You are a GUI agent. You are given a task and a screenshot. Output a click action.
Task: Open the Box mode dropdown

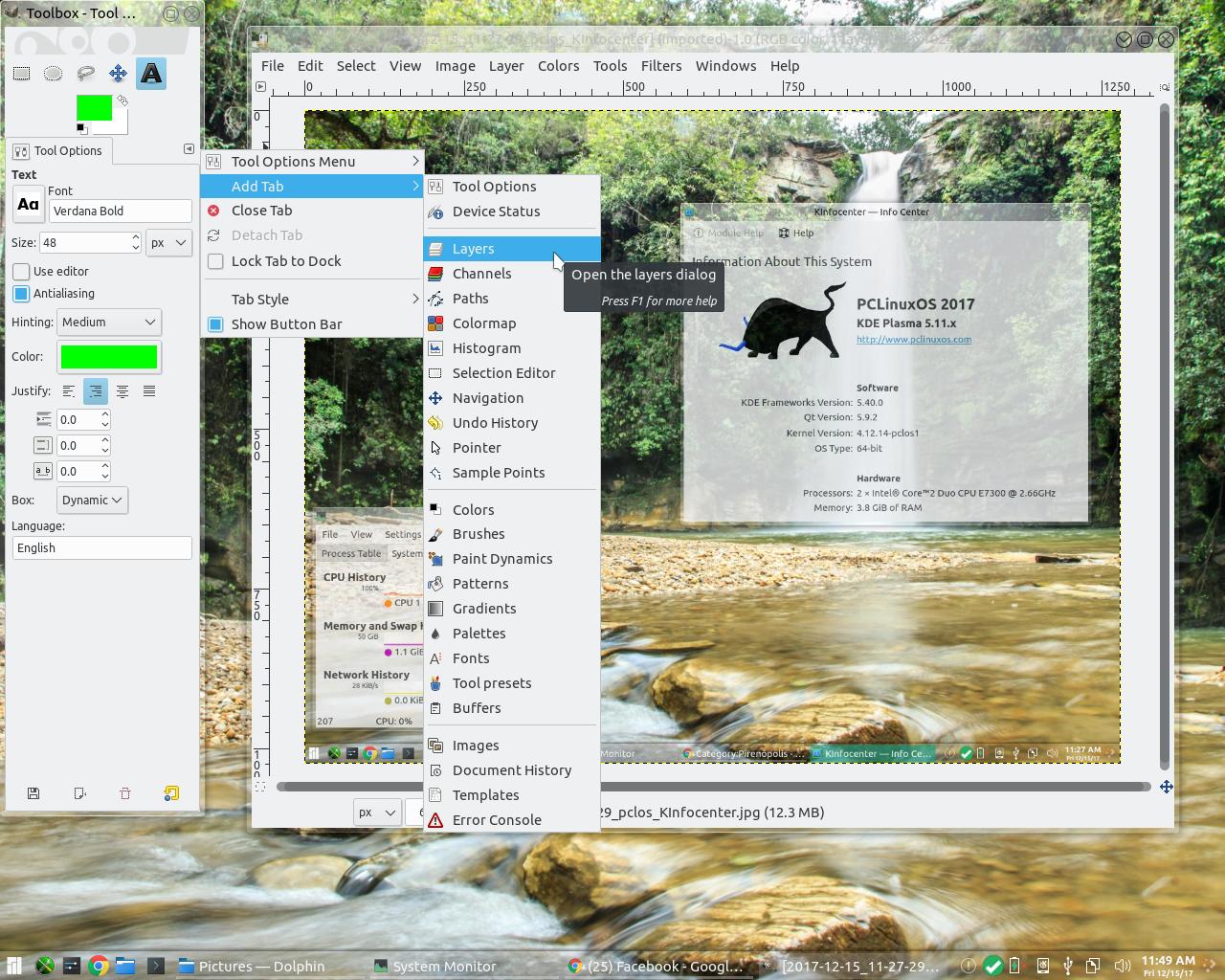tap(92, 500)
